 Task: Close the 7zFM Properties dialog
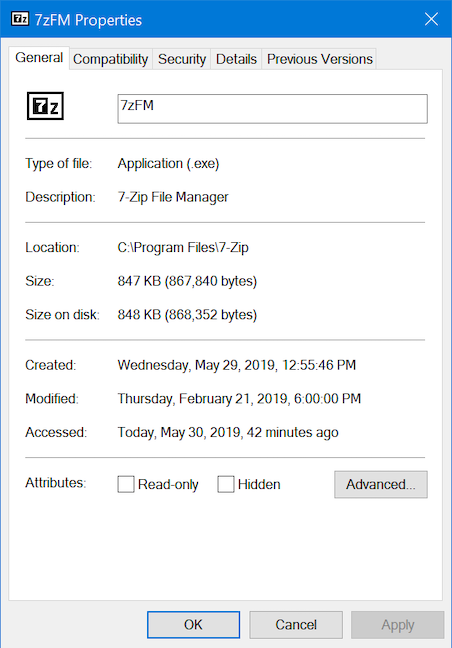[x=431, y=19]
